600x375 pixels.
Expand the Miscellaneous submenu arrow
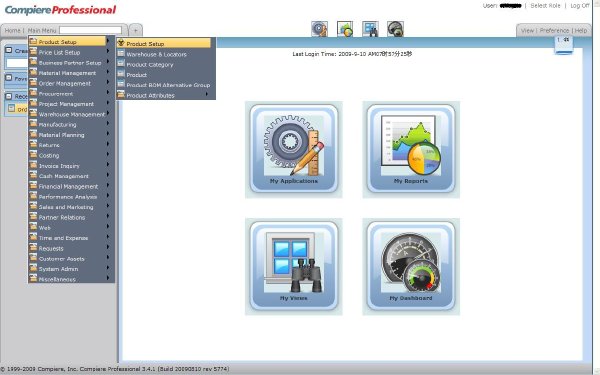click(108, 279)
